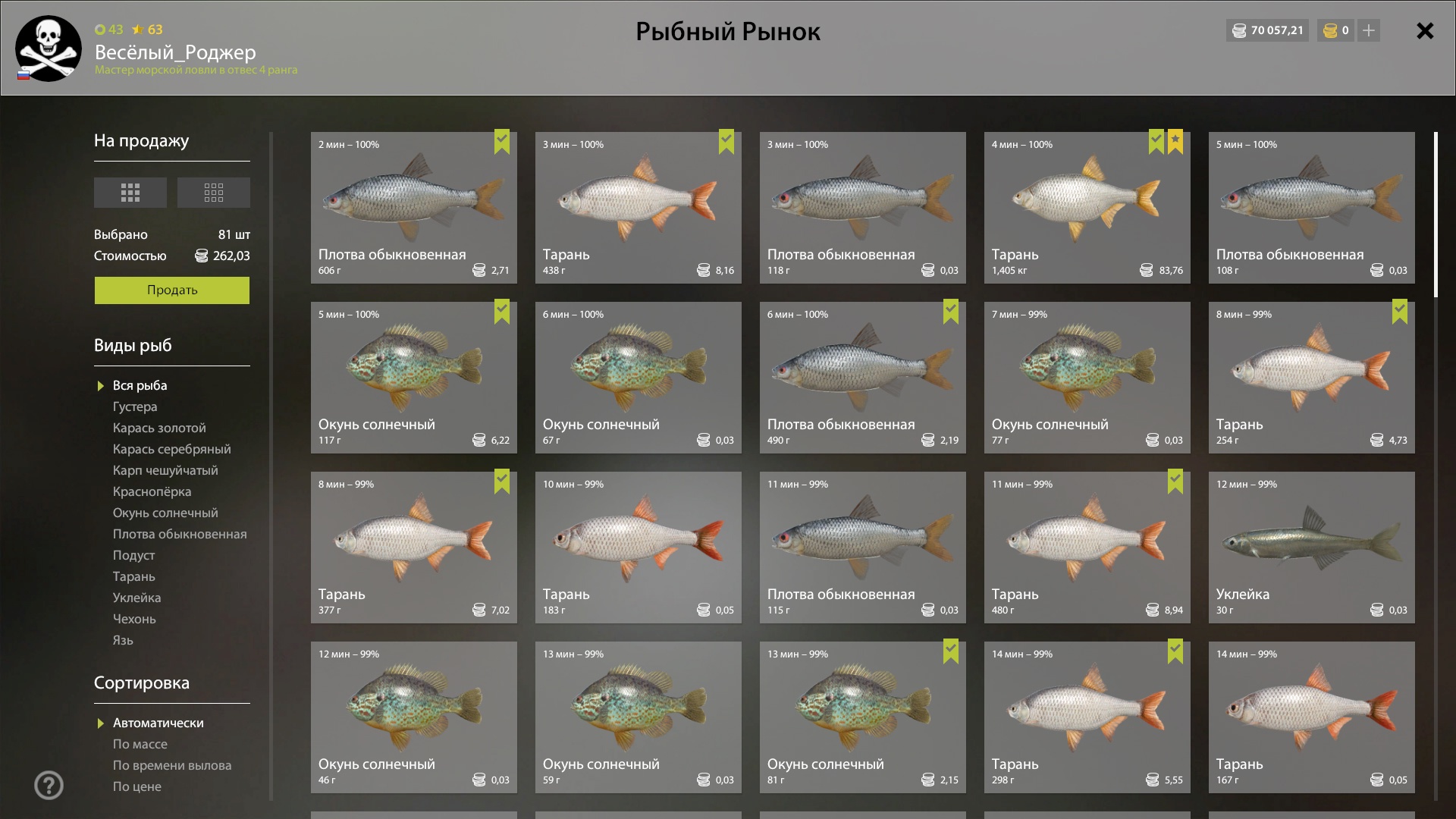
Task: Click the plus icon to add gold
Action: [x=1369, y=30]
